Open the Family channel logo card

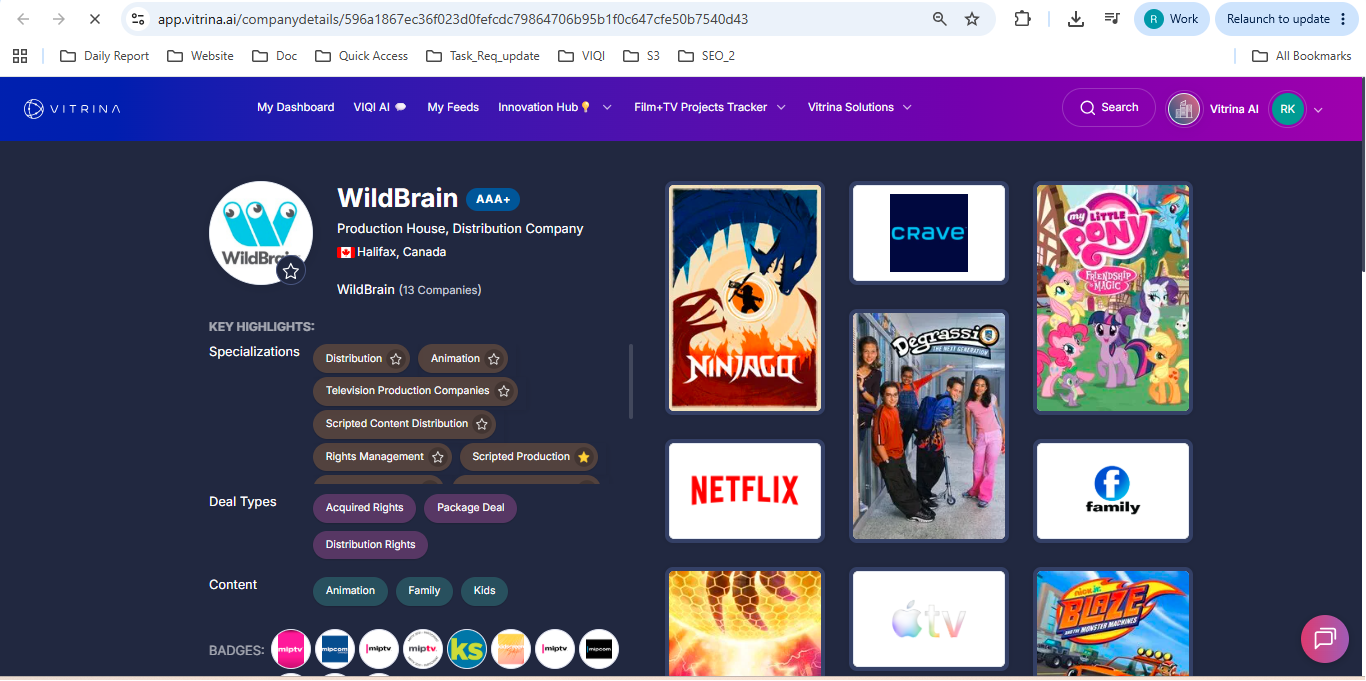pyautogui.click(x=1113, y=491)
